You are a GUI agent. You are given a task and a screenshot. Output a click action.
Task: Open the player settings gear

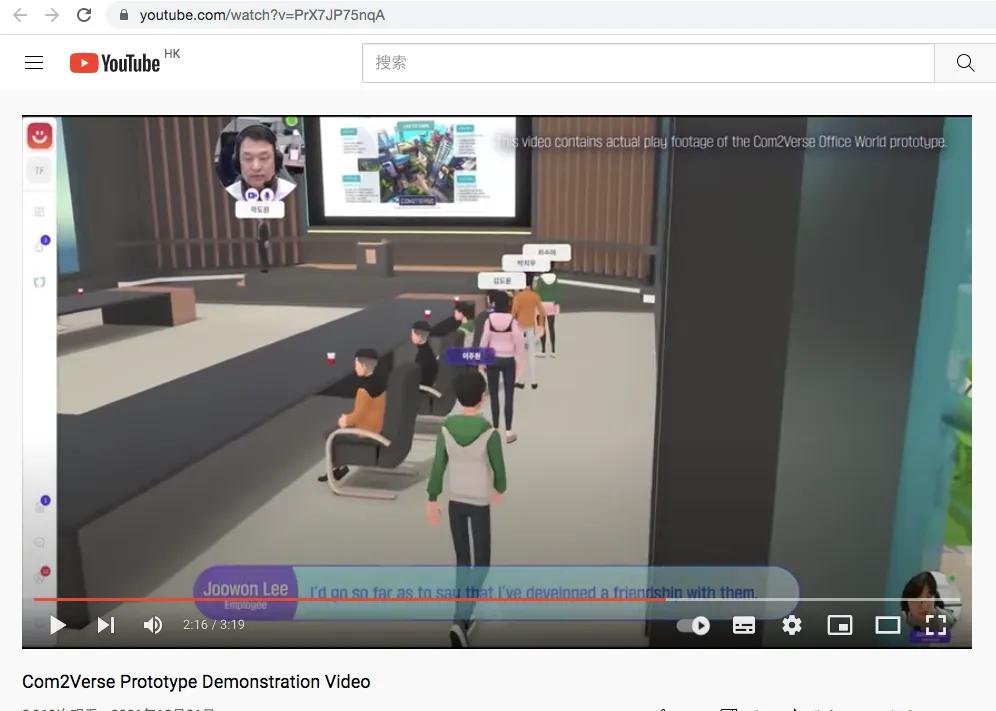tap(791, 626)
